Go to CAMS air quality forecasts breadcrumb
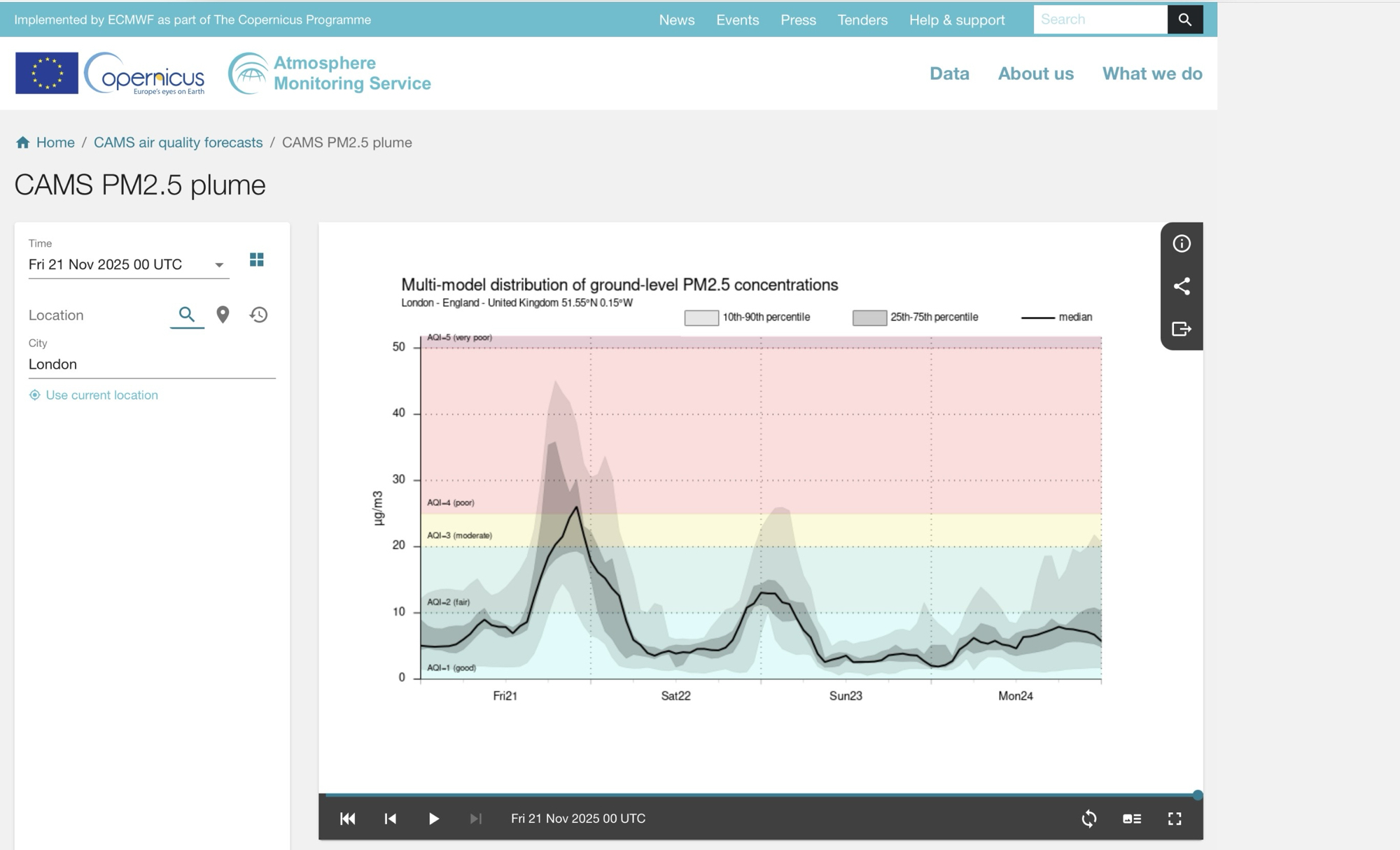 click(178, 143)
